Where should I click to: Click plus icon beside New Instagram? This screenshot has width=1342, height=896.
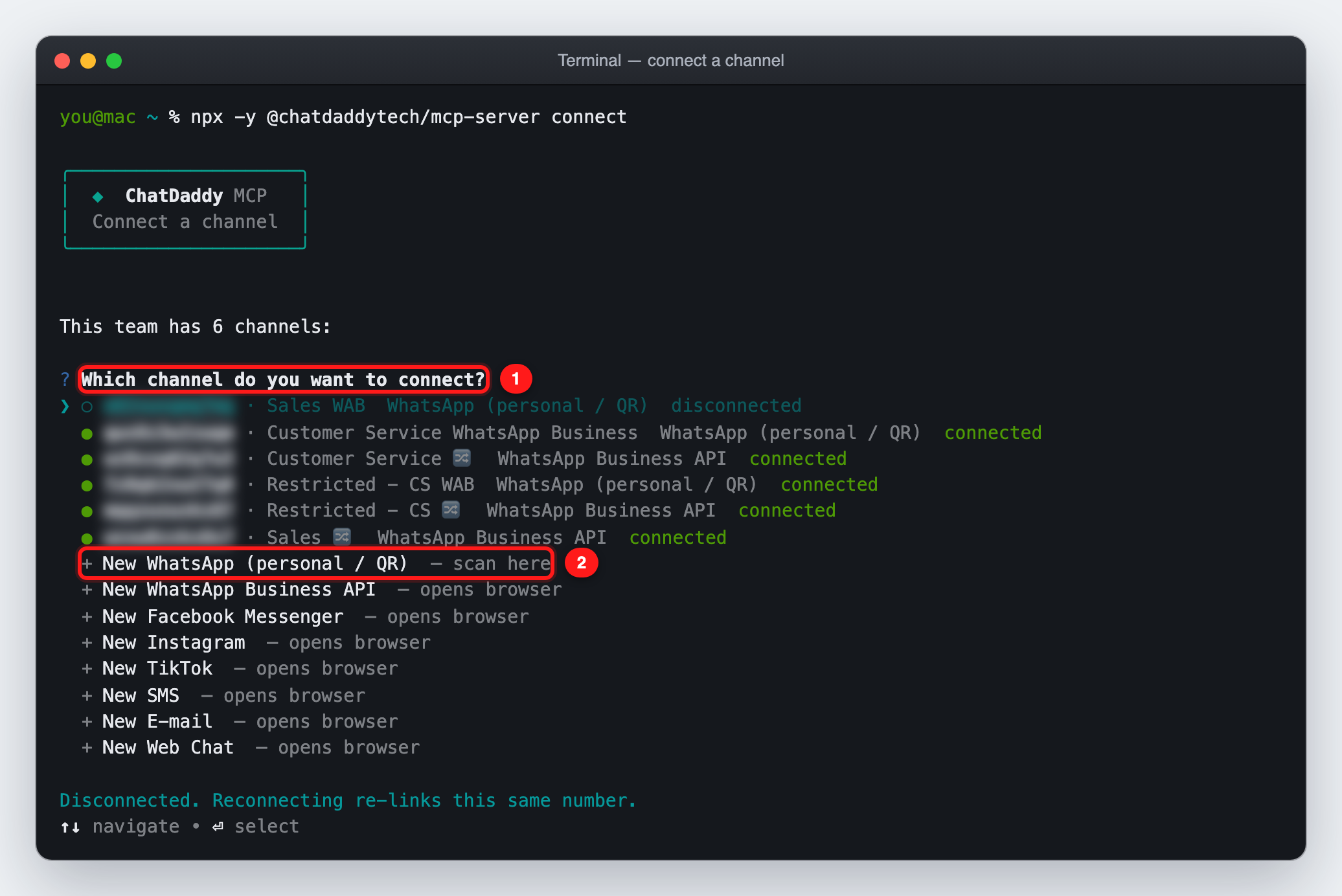pos(87,643)
